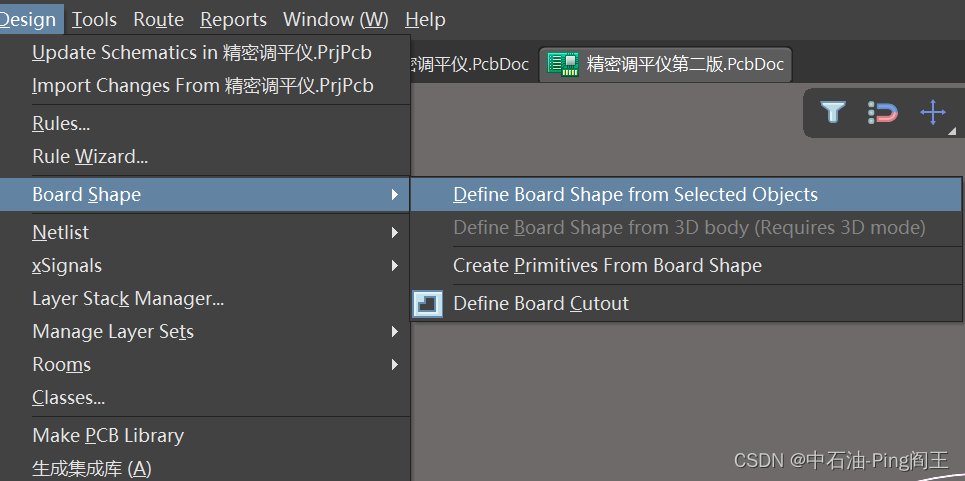Image resolution: width=965 pixels, height=481 pixels.
Task: Open the Reports menu
Action: coord(233,20)
